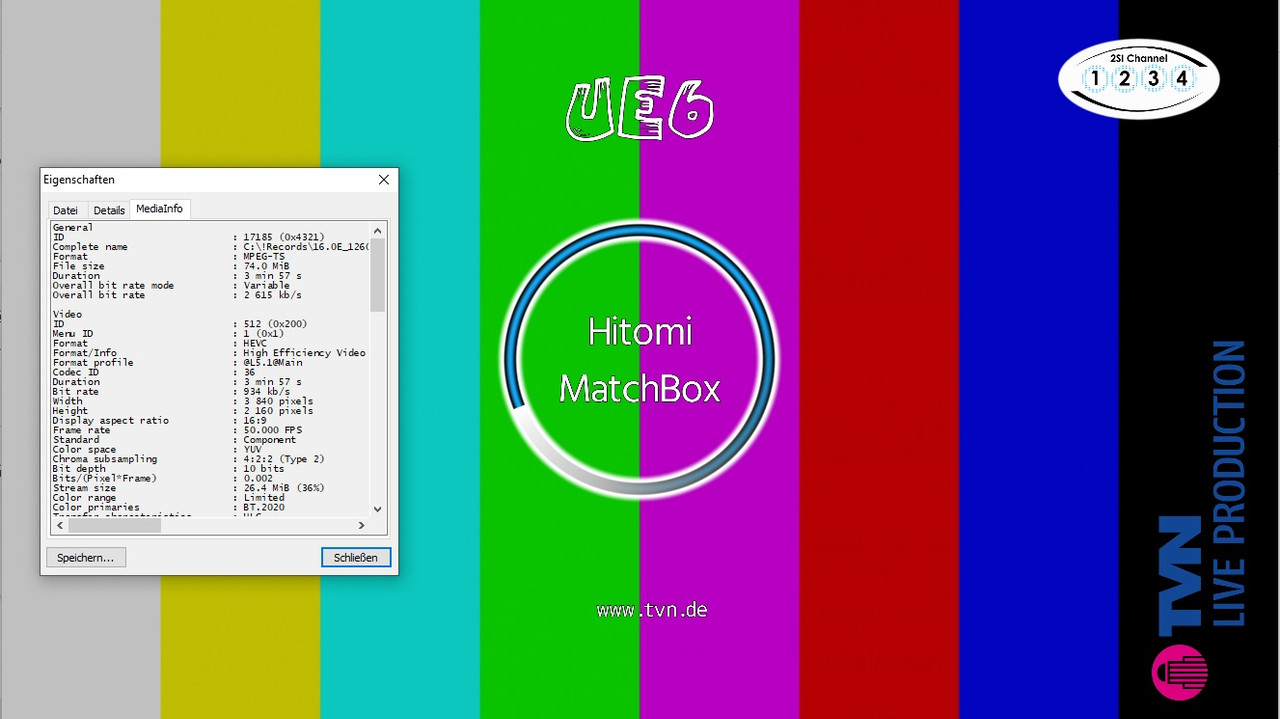Click the vertical scrollbar thumb in MediaInfo
The height and width of the screenshot is (719, 1280).
[377, 275]
